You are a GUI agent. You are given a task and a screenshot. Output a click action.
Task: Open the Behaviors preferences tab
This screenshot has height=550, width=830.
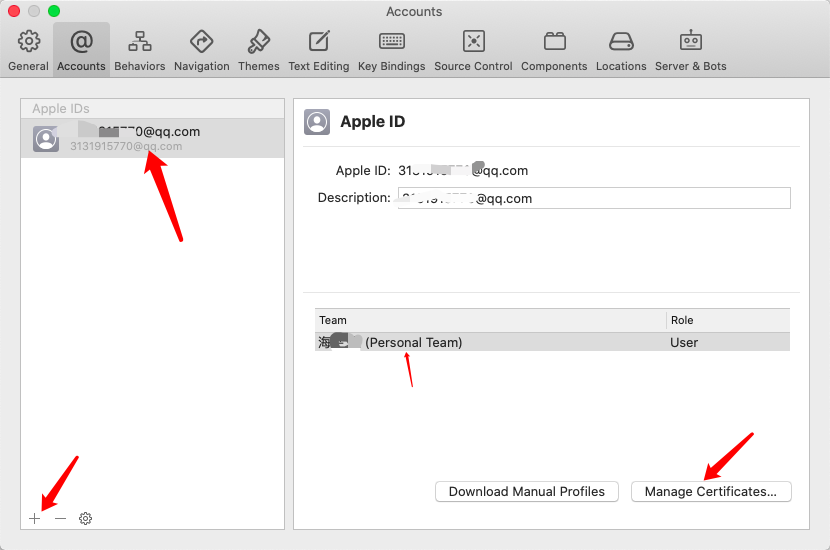coord(140,50)
